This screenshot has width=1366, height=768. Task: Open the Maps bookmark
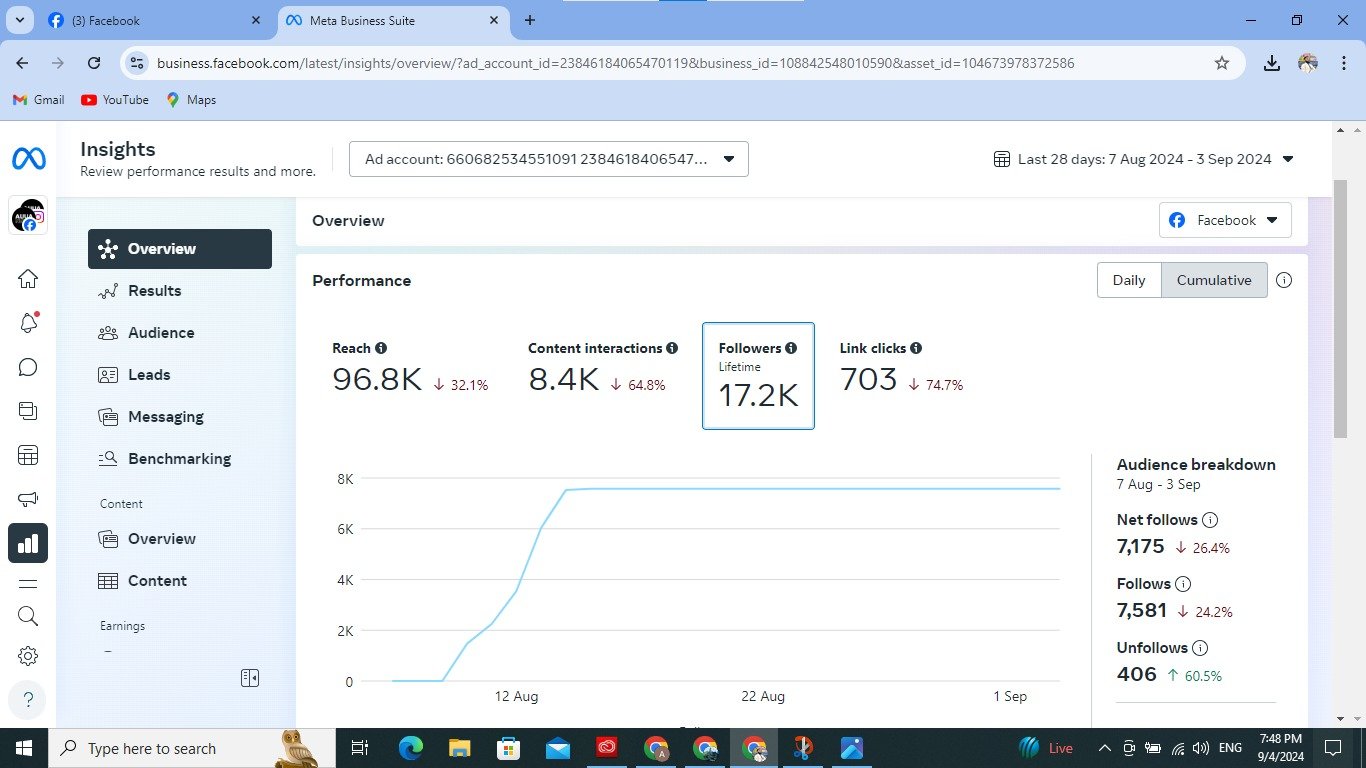(191, 100)
